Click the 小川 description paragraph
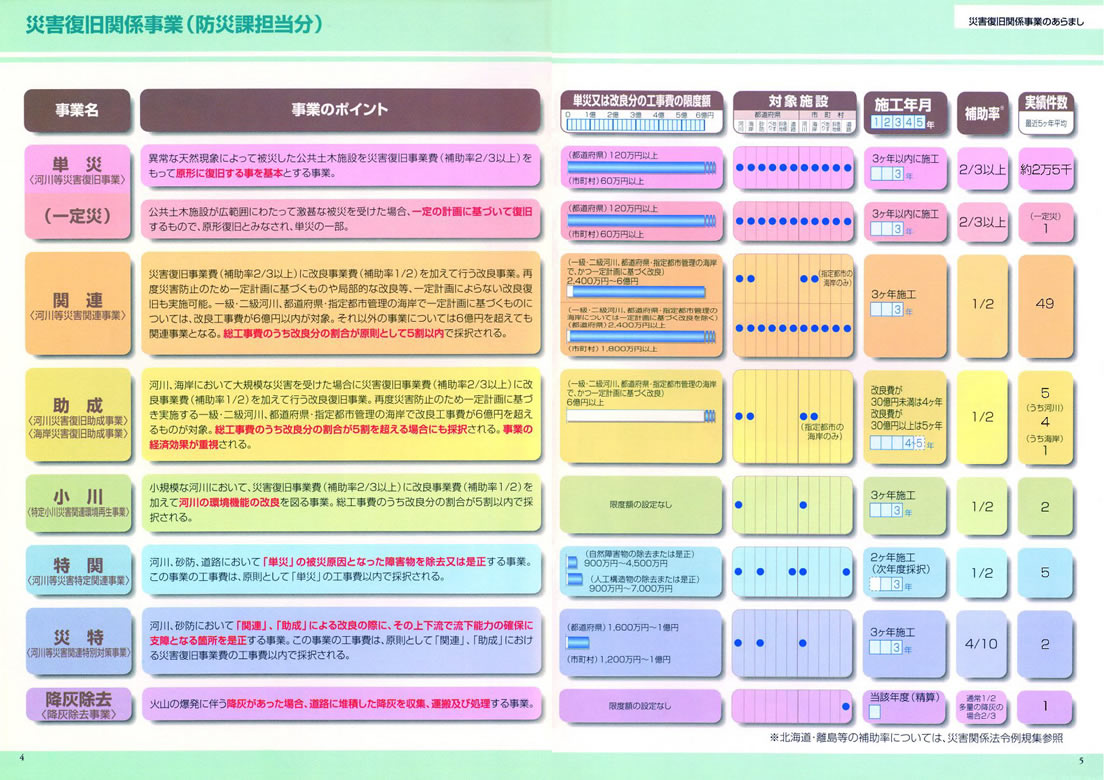The height and width of the screenshot is (780, 1105). pyautogui.click(x=340, y=502)
